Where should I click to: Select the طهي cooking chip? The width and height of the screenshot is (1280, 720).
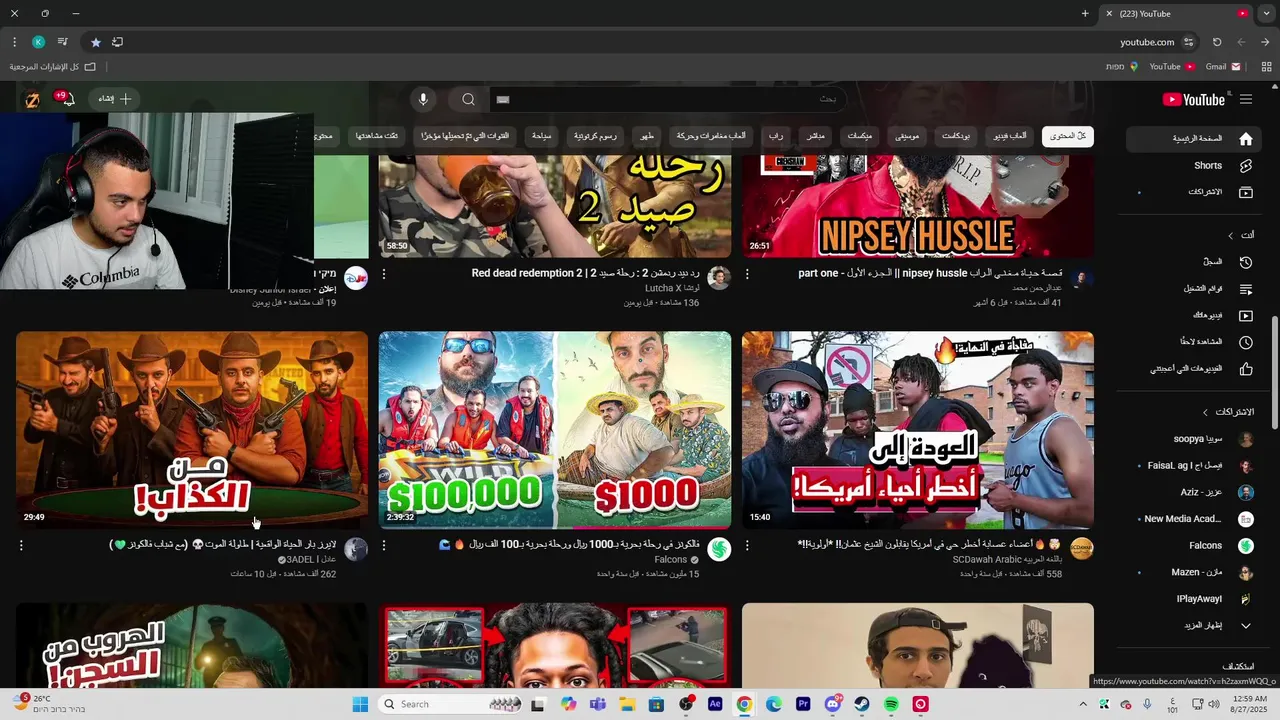coord(648,136)
